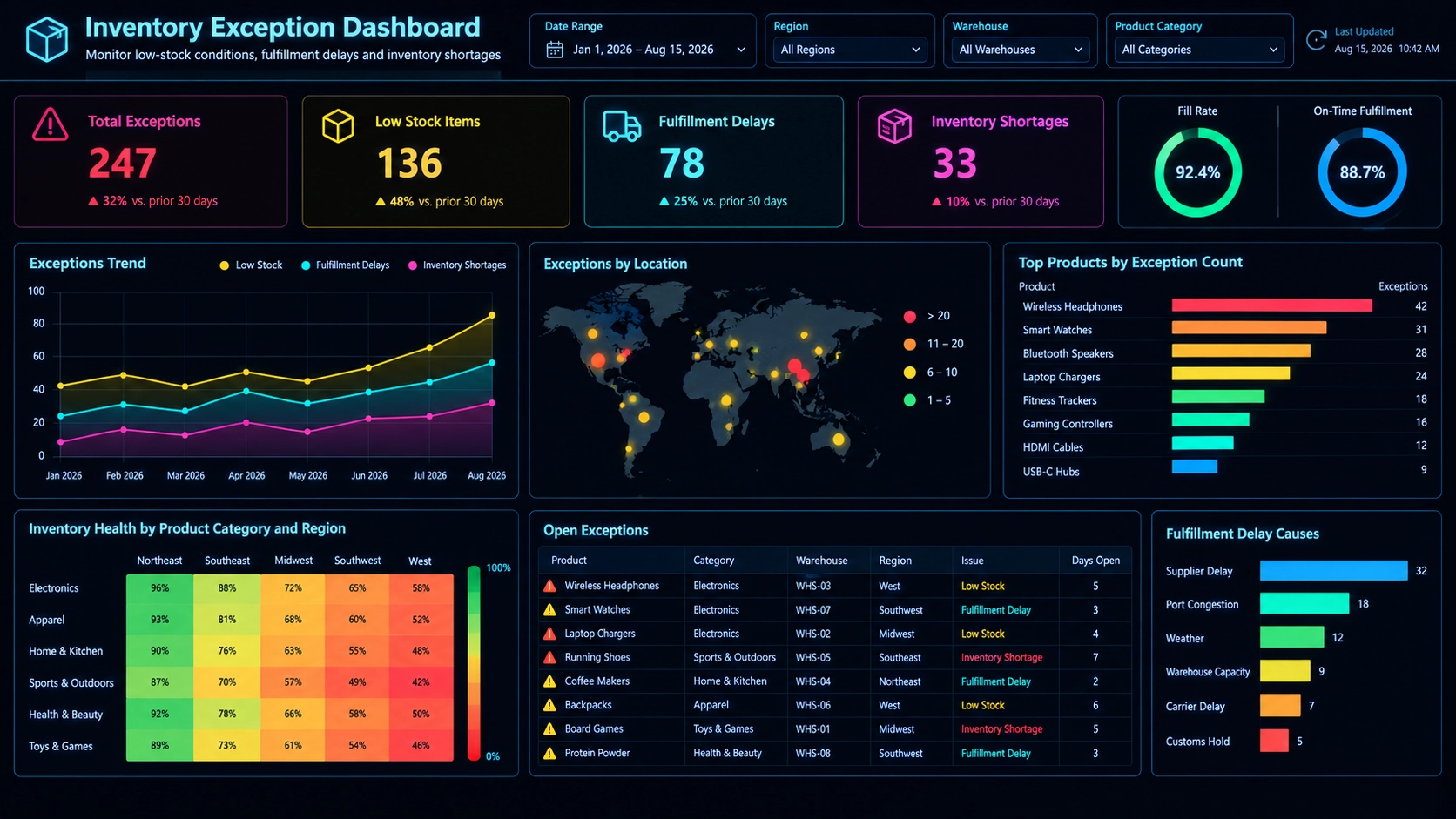Click the alert icon beside Laptop Chargers

[x=549, y=634]
